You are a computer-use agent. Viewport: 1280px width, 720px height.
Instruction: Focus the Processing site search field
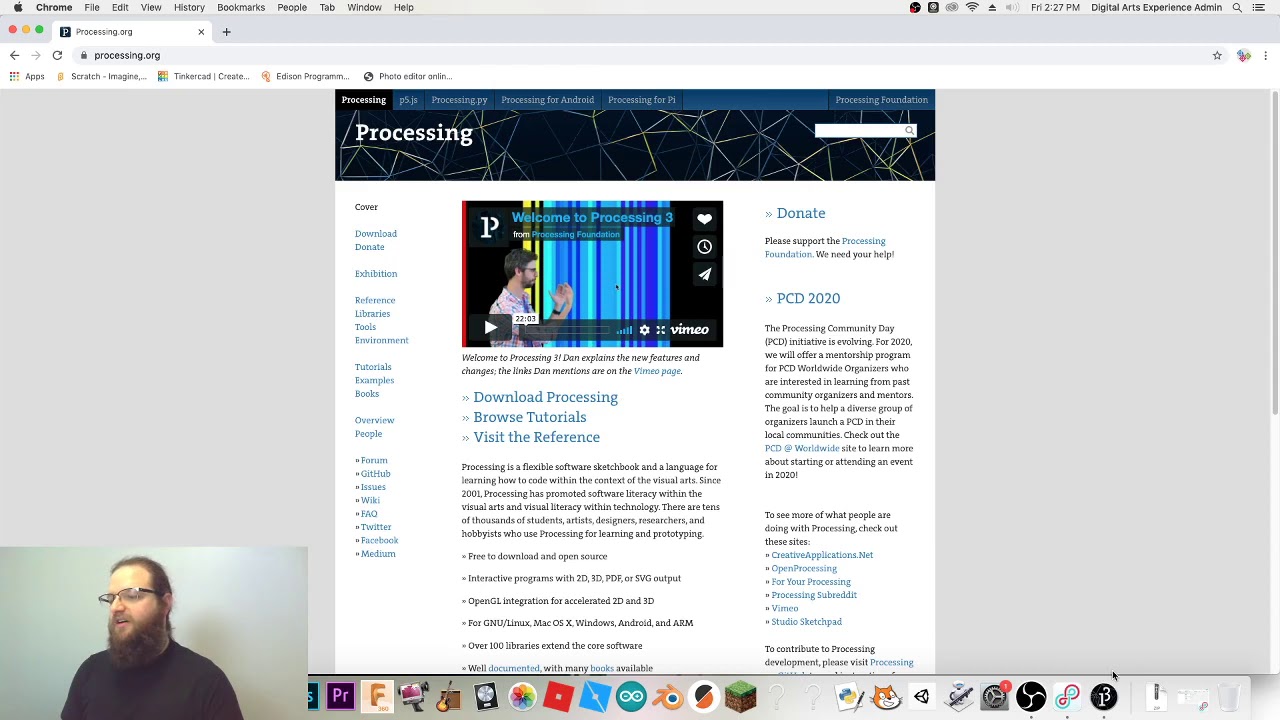[x=859, y=131]
